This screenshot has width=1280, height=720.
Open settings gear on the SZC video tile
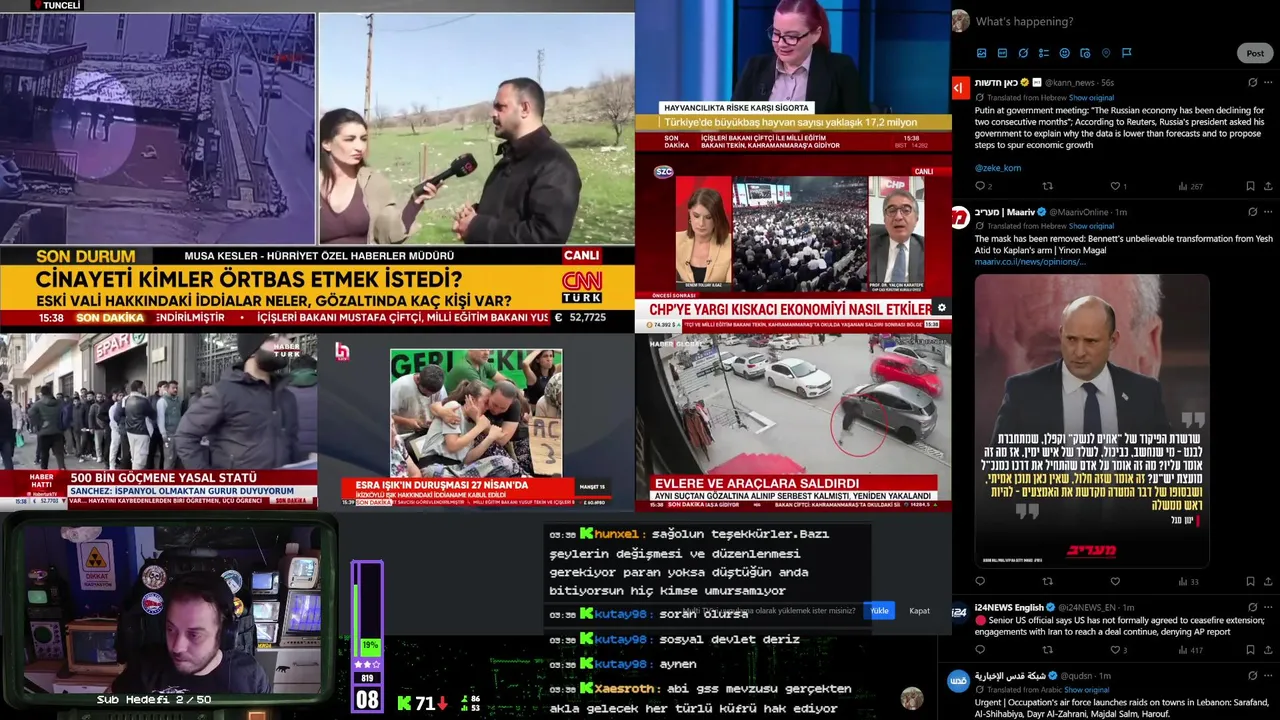point(941,308)
